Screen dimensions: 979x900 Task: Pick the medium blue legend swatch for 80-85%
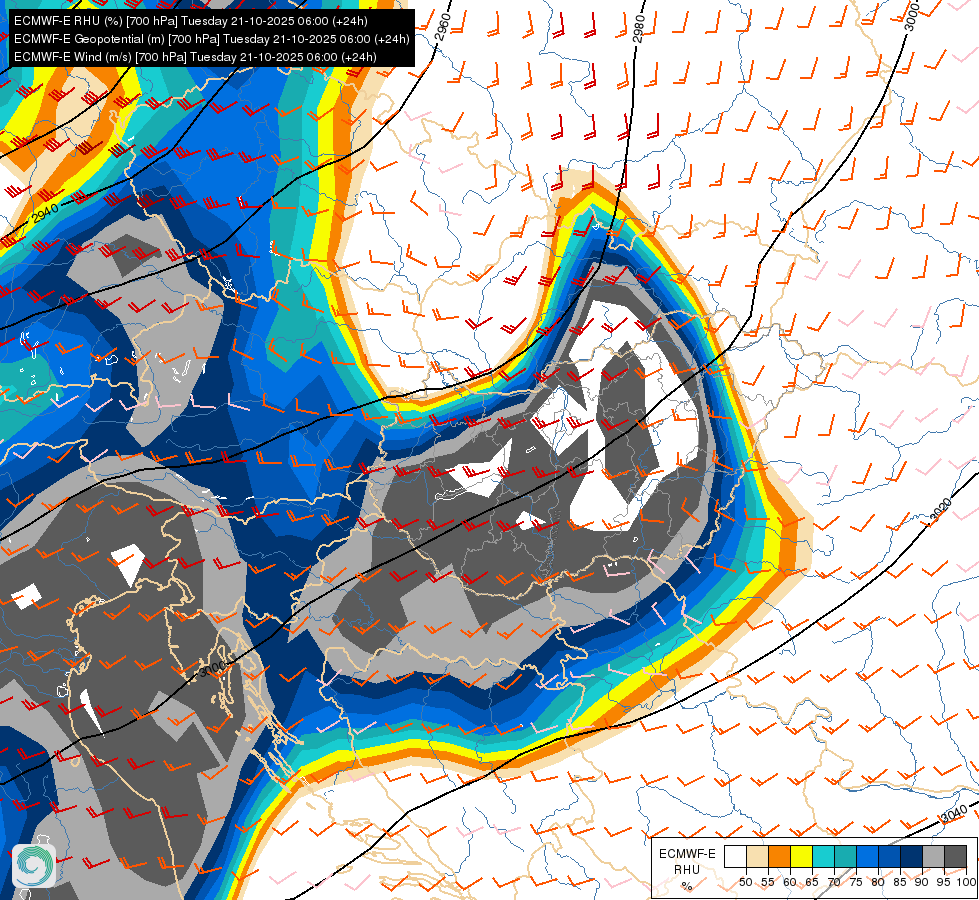coord(889,857)
